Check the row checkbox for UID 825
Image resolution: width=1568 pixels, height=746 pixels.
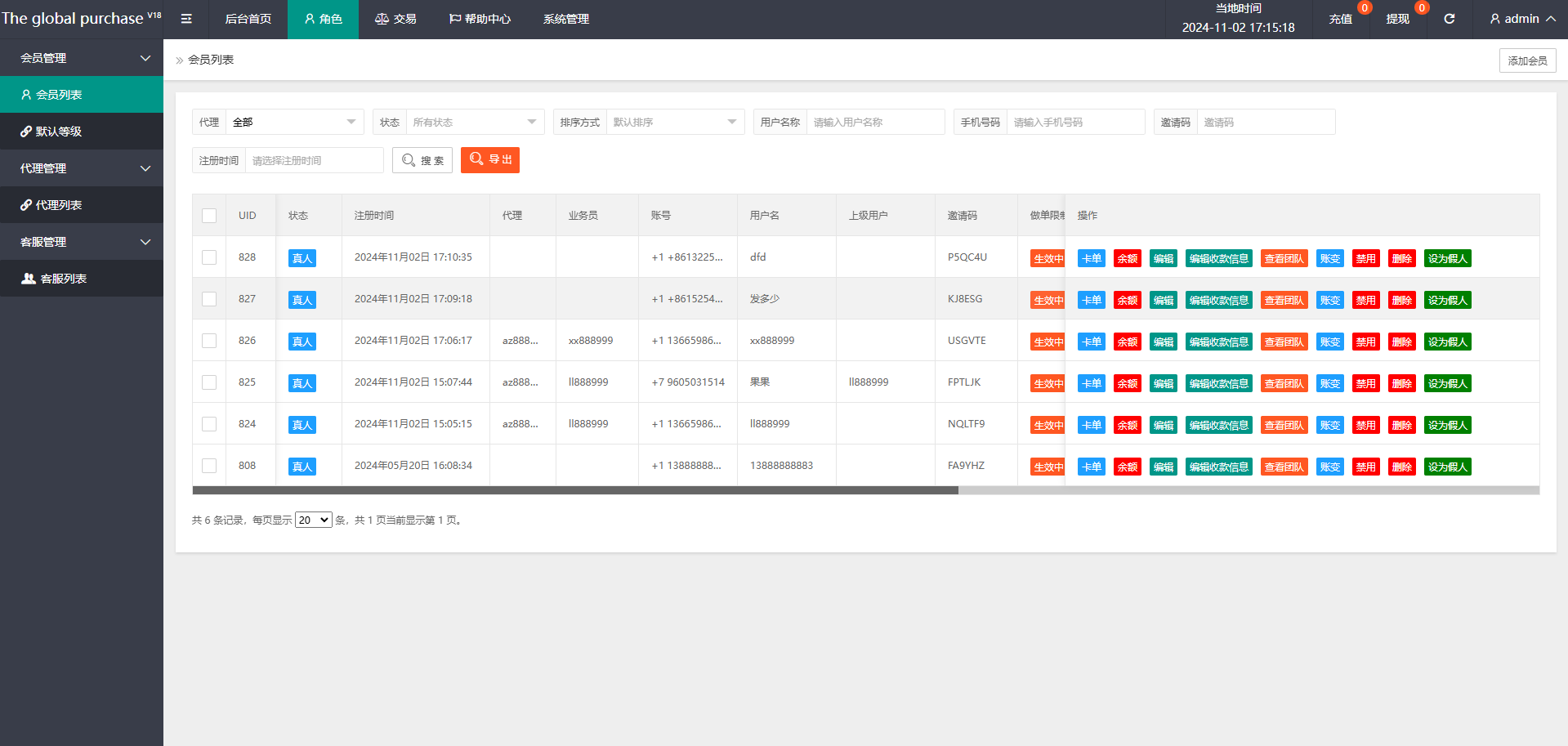[x=209, y=382]
